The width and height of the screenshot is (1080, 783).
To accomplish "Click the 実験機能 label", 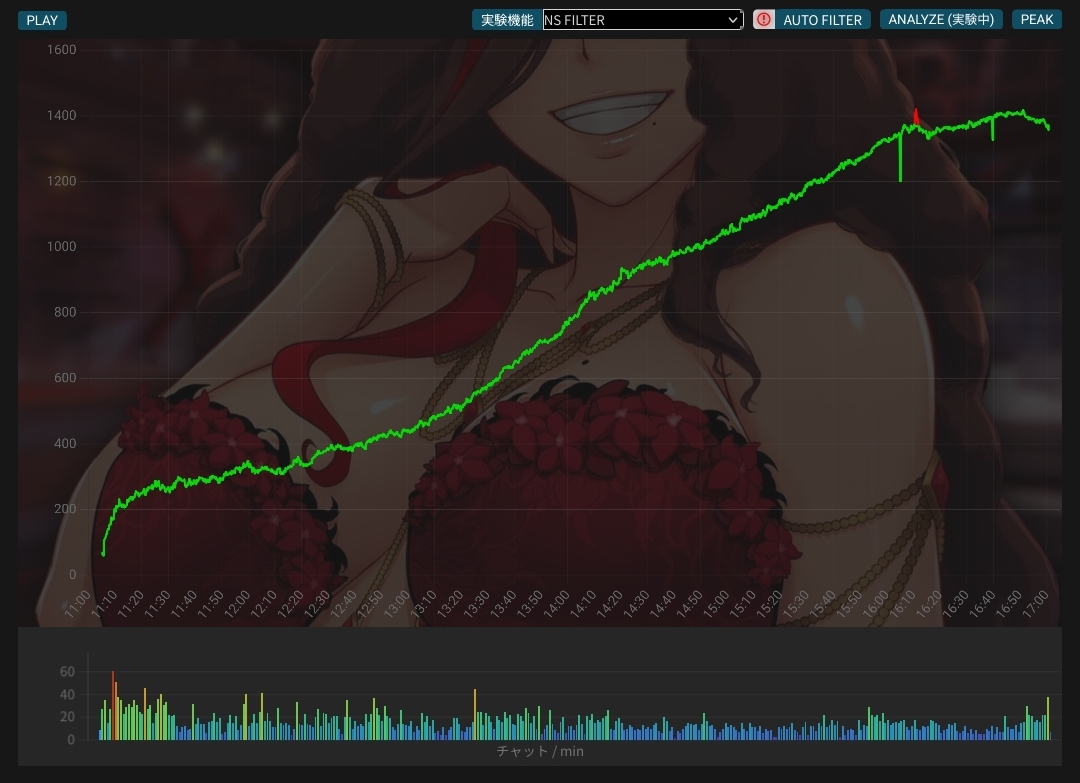I will point(507,20).
